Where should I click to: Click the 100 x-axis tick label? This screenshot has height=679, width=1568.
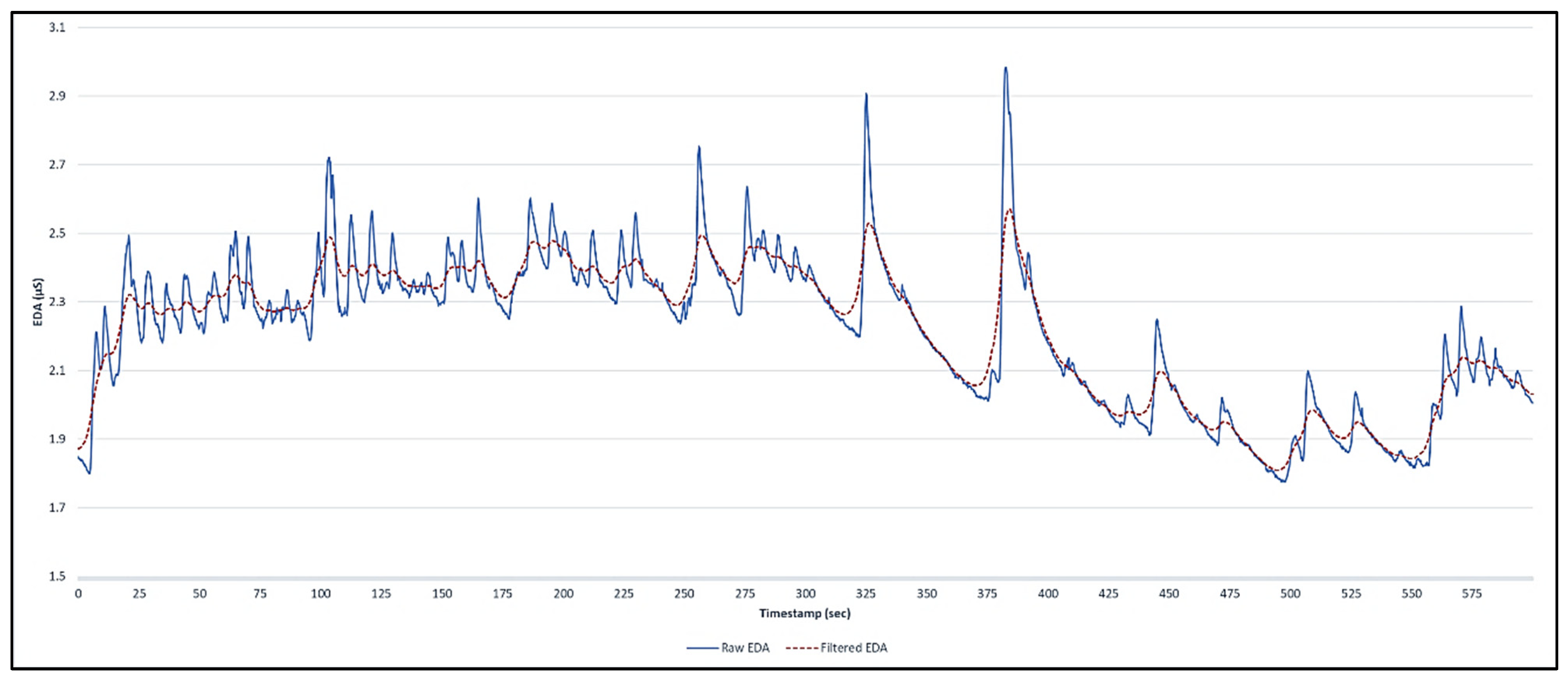[x=320, y=594]
